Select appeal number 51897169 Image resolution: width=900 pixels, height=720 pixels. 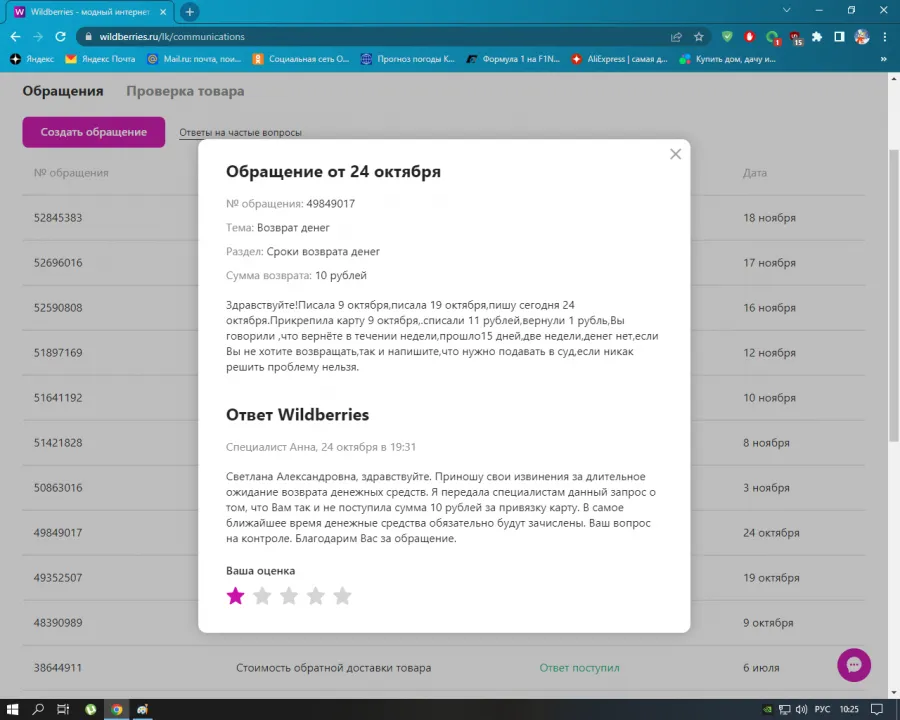(58, 353)
